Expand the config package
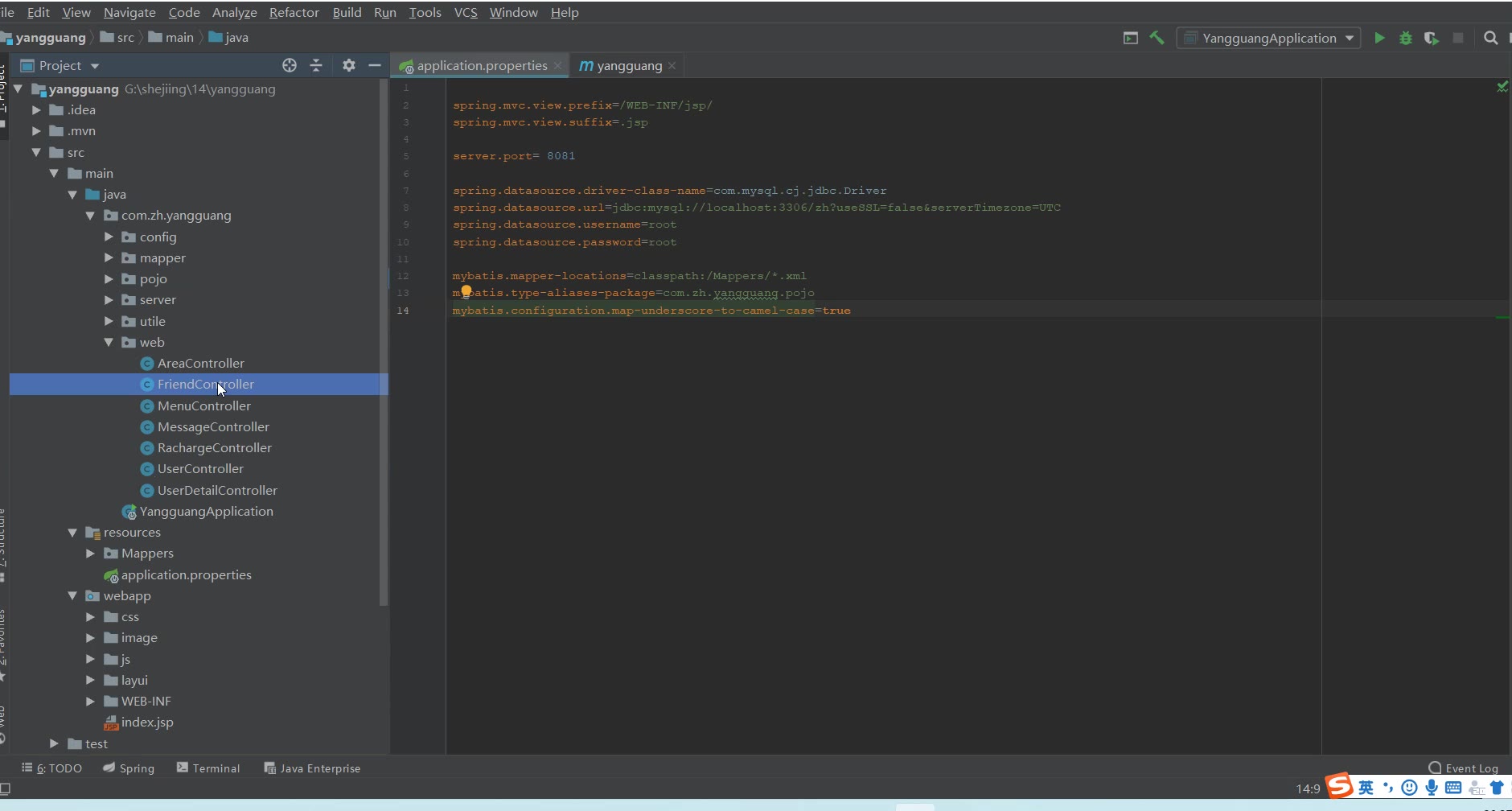The image size is (1512, 811). tap(109, 237)
